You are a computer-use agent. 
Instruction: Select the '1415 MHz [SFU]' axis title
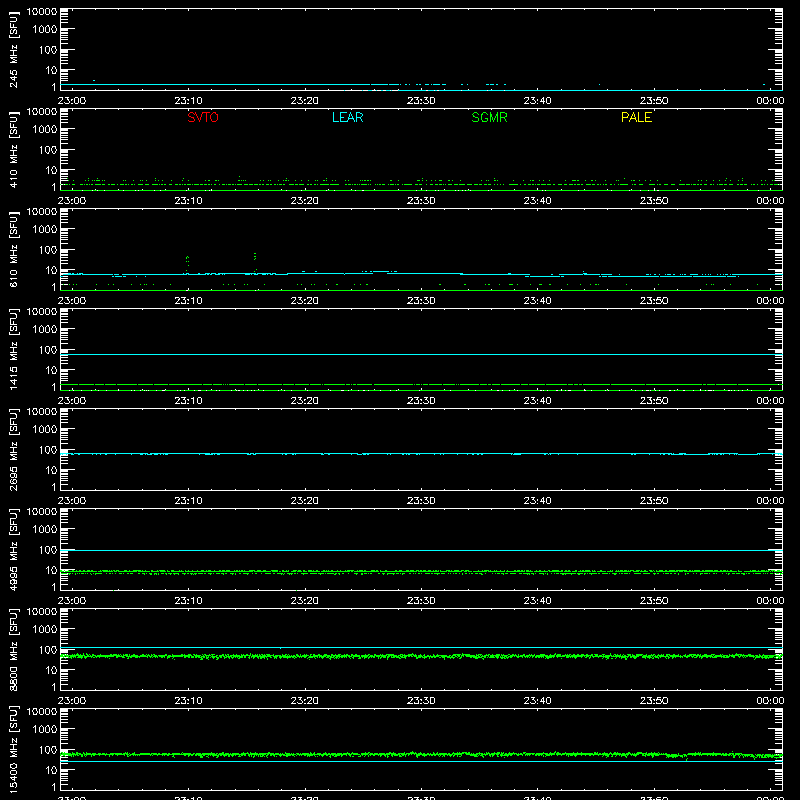point(13,349)
